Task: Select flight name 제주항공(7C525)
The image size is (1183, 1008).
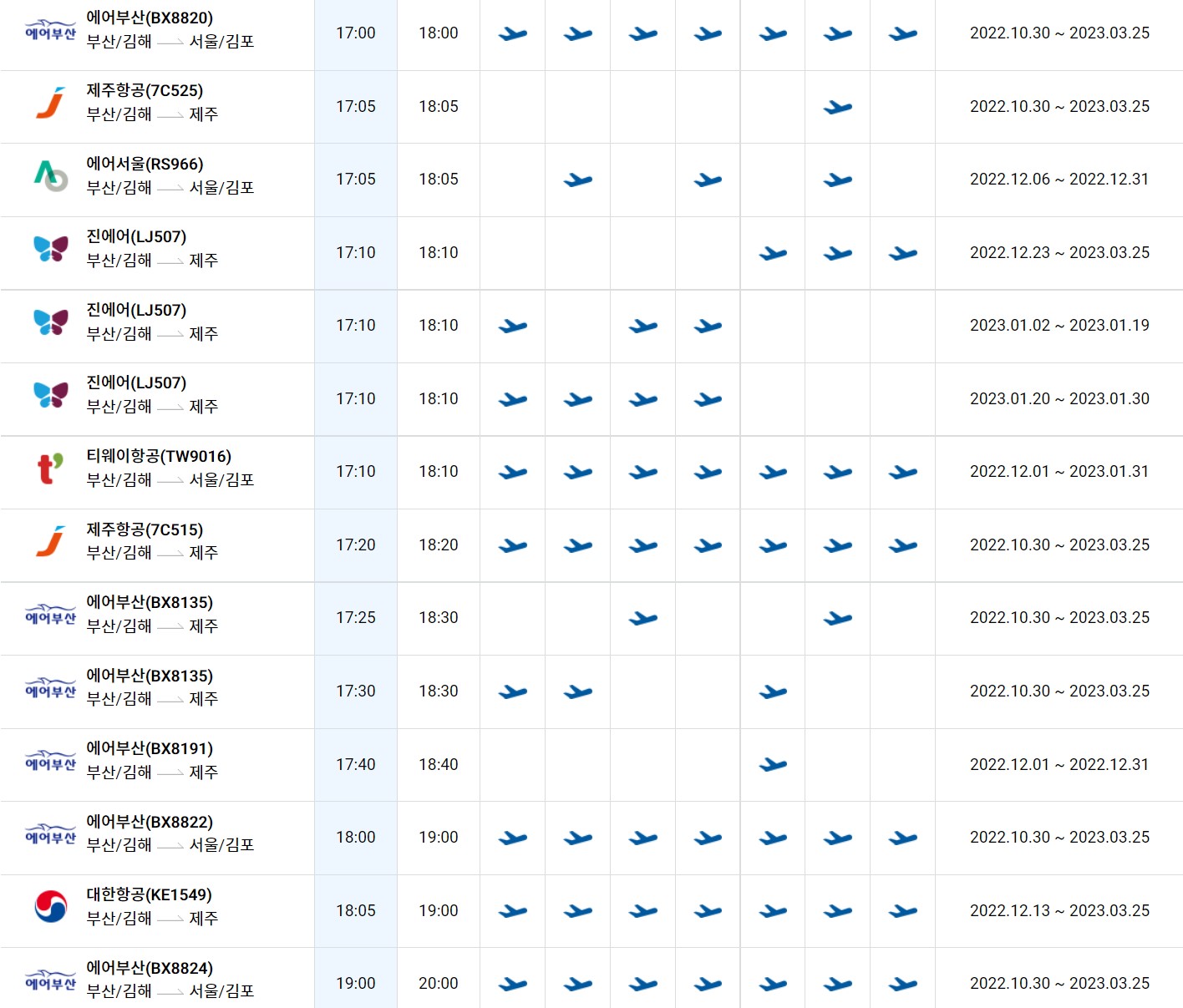Action: click(x=145, y=90)
